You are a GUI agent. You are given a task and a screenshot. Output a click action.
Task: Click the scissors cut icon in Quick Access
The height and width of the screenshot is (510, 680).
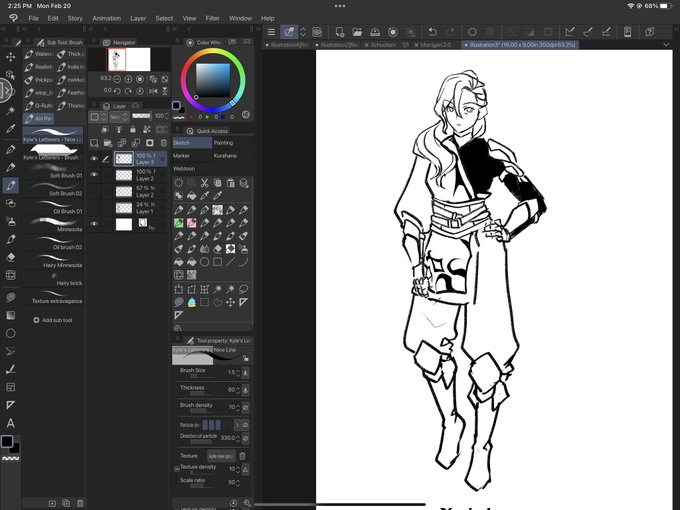(204, 183)
